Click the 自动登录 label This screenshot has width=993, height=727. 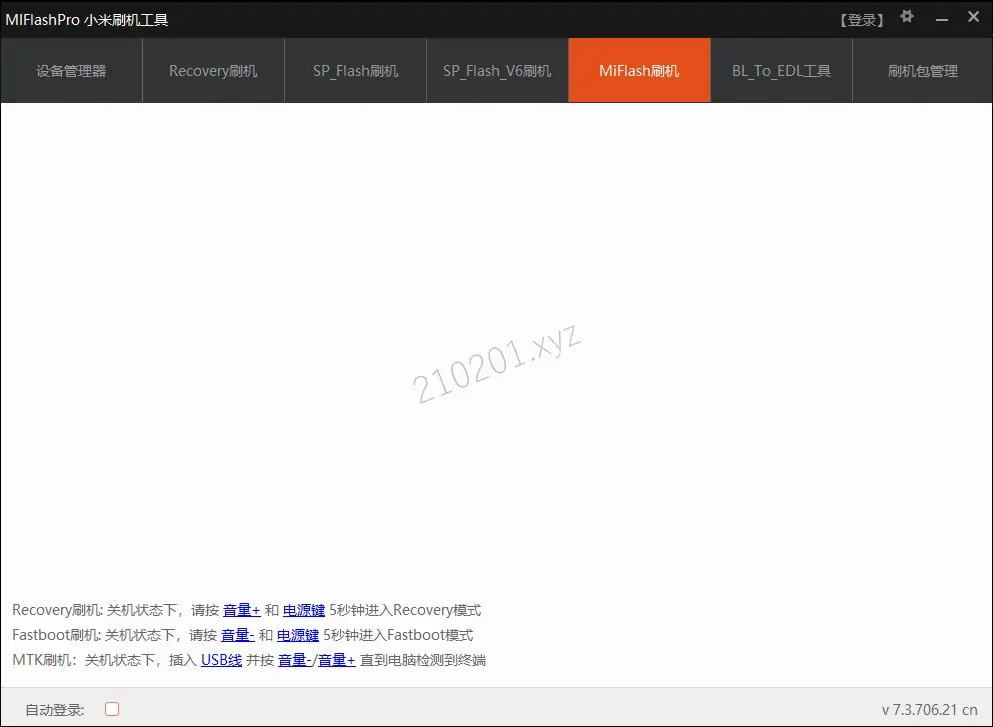coord(54,710)
